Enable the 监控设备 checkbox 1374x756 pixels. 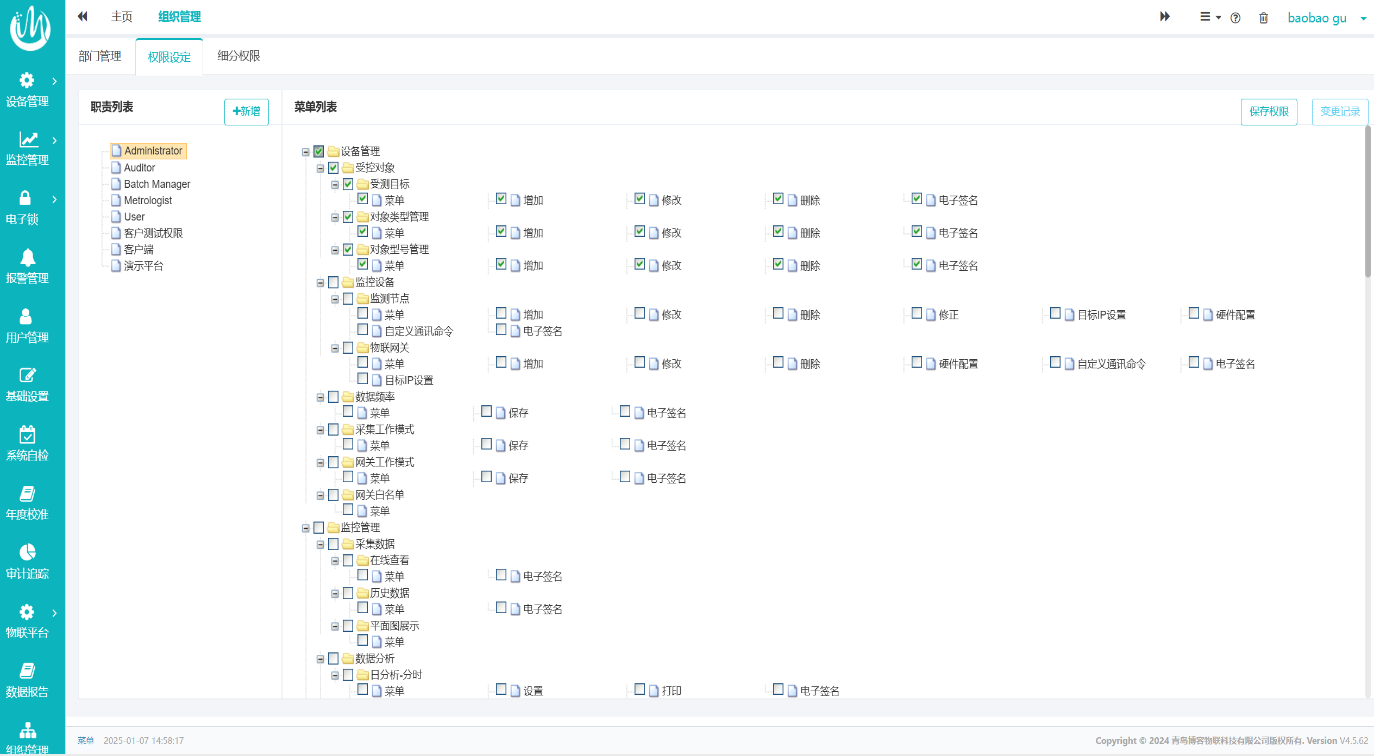(x=334, y=282)
